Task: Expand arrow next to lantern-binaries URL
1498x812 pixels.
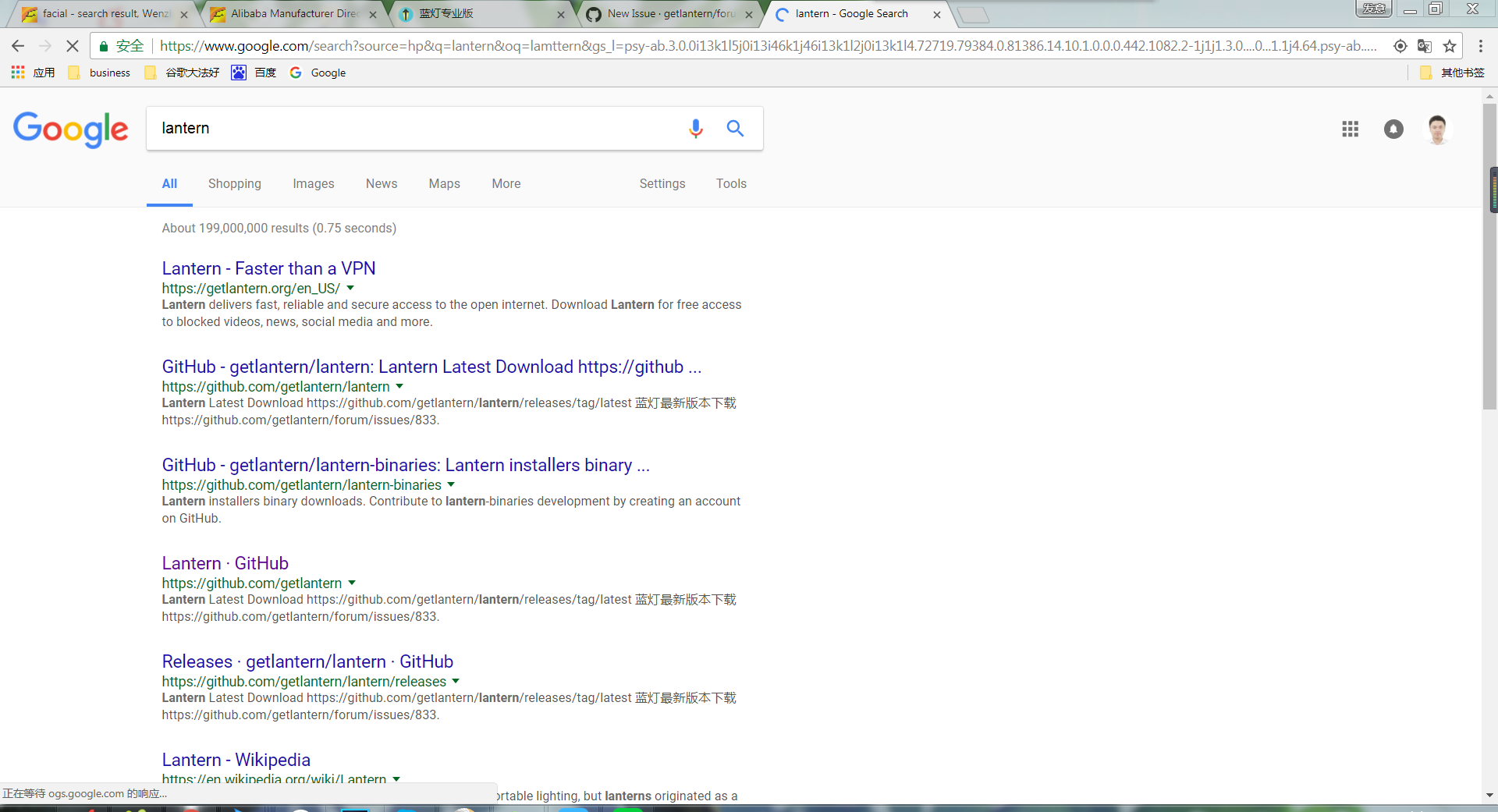Action: [x=451, y=485]
